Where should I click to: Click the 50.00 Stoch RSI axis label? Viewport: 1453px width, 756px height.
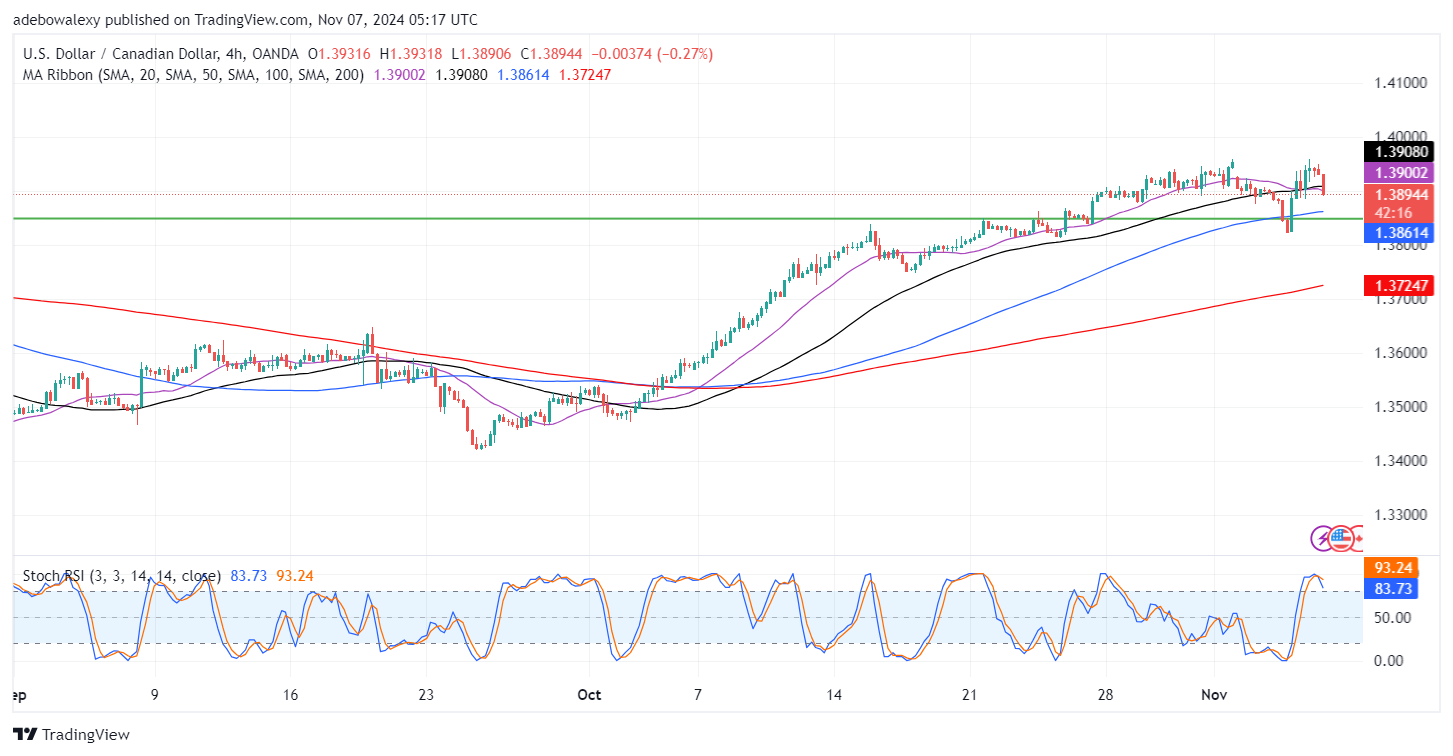pos(1392,617)
